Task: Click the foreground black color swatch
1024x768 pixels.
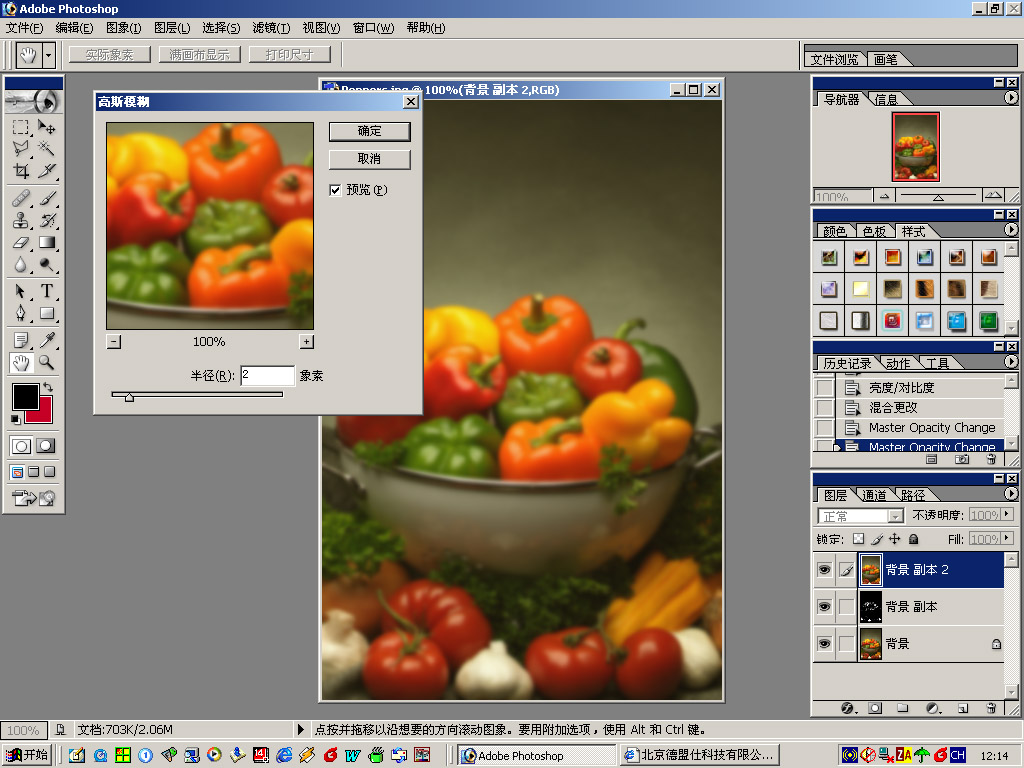Action: tap(25, 396)
